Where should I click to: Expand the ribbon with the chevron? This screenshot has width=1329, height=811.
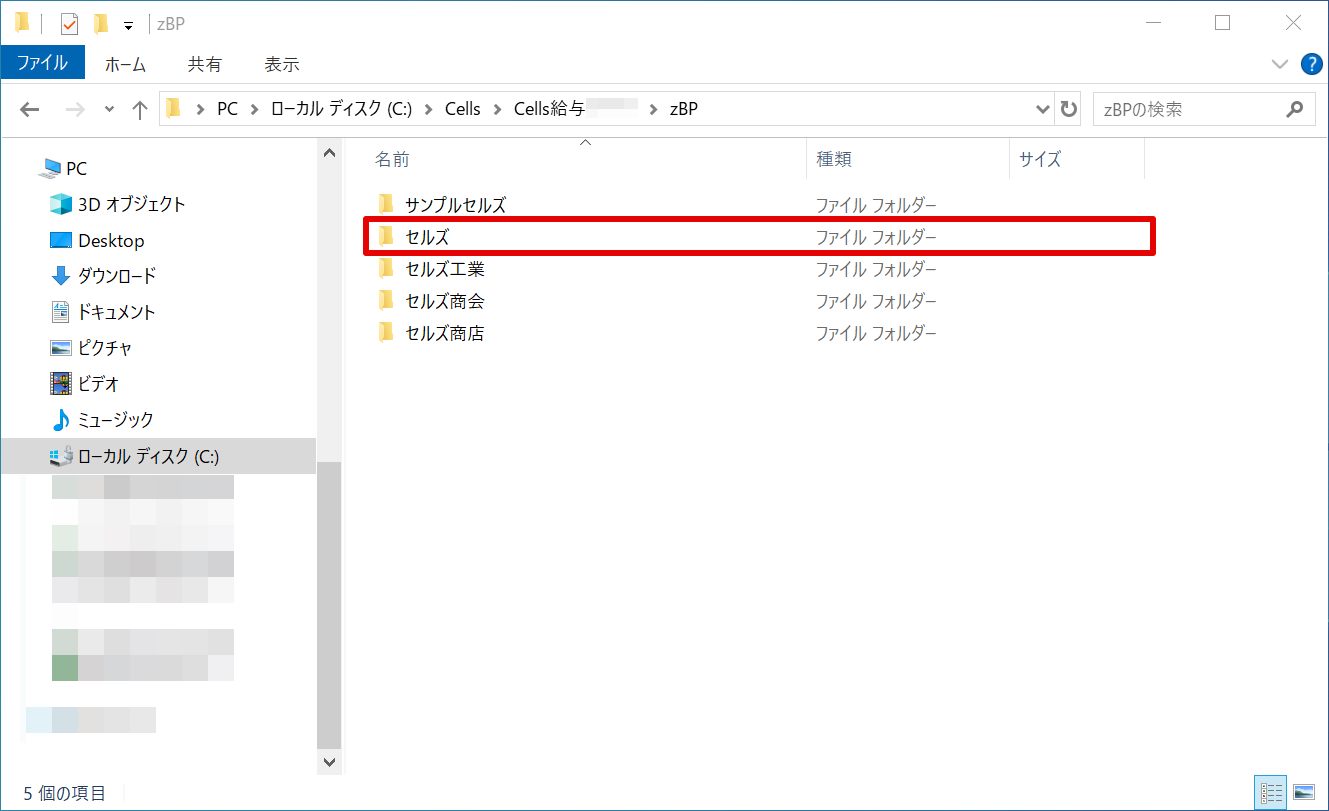coord(1279,64)
